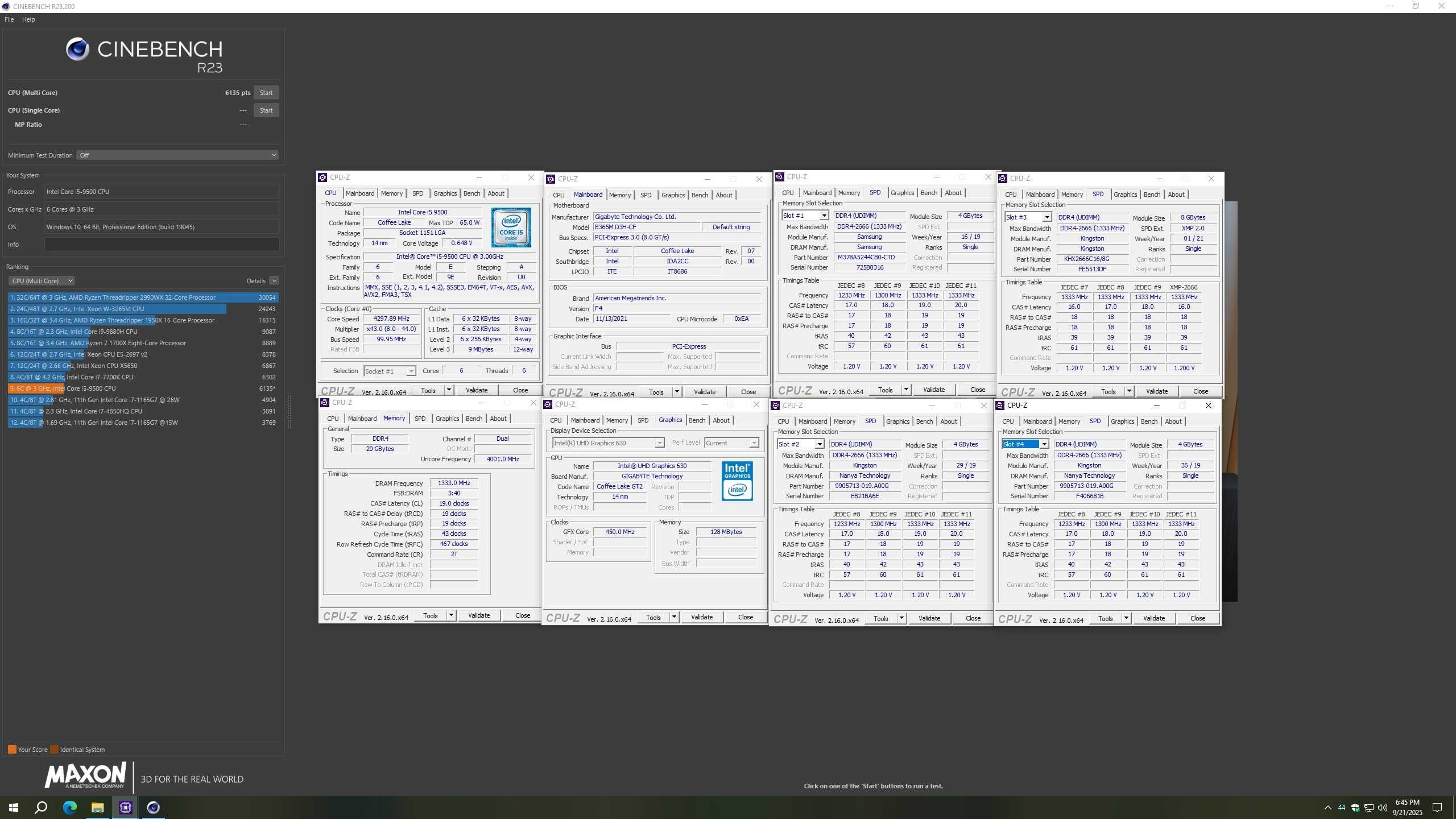Click the CPU-Z title icon of the Slot #3 window
Image resolution: width=1456 pixels, height=819 pixels.
1003,179
